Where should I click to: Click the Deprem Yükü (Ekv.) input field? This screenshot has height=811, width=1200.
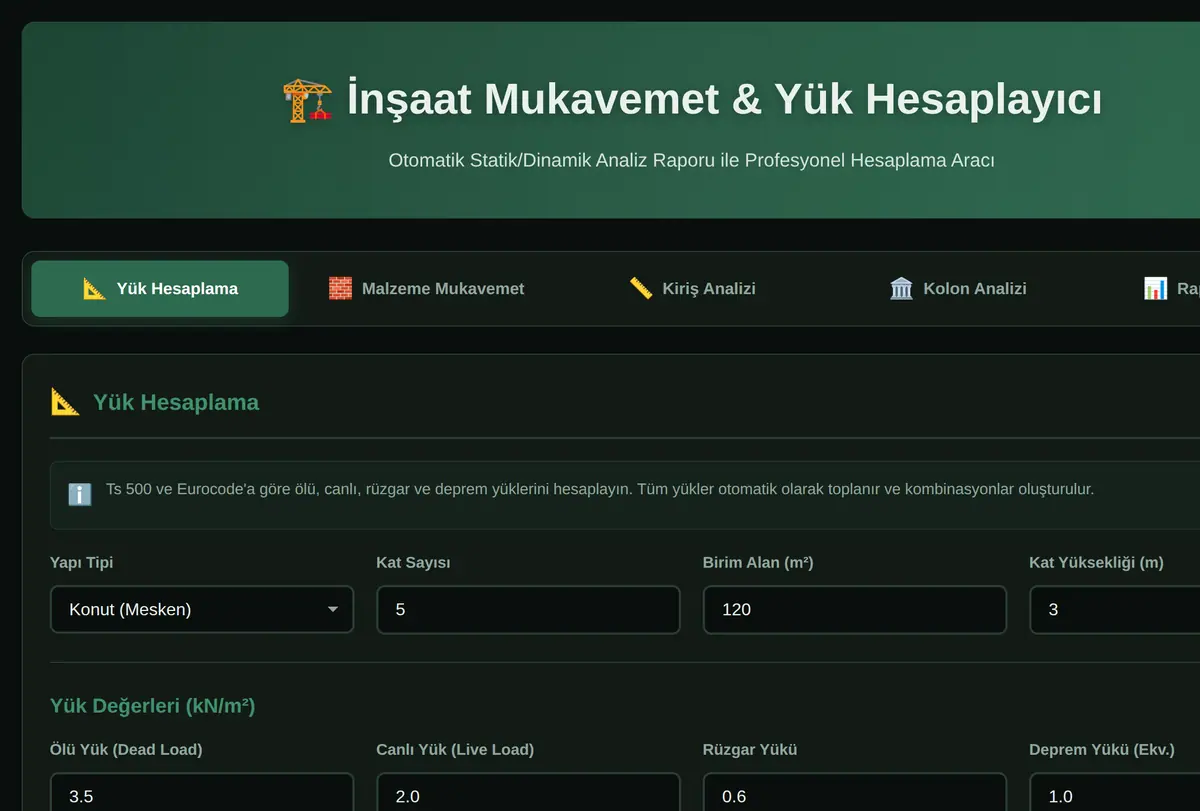click(x=1115, y=792)
